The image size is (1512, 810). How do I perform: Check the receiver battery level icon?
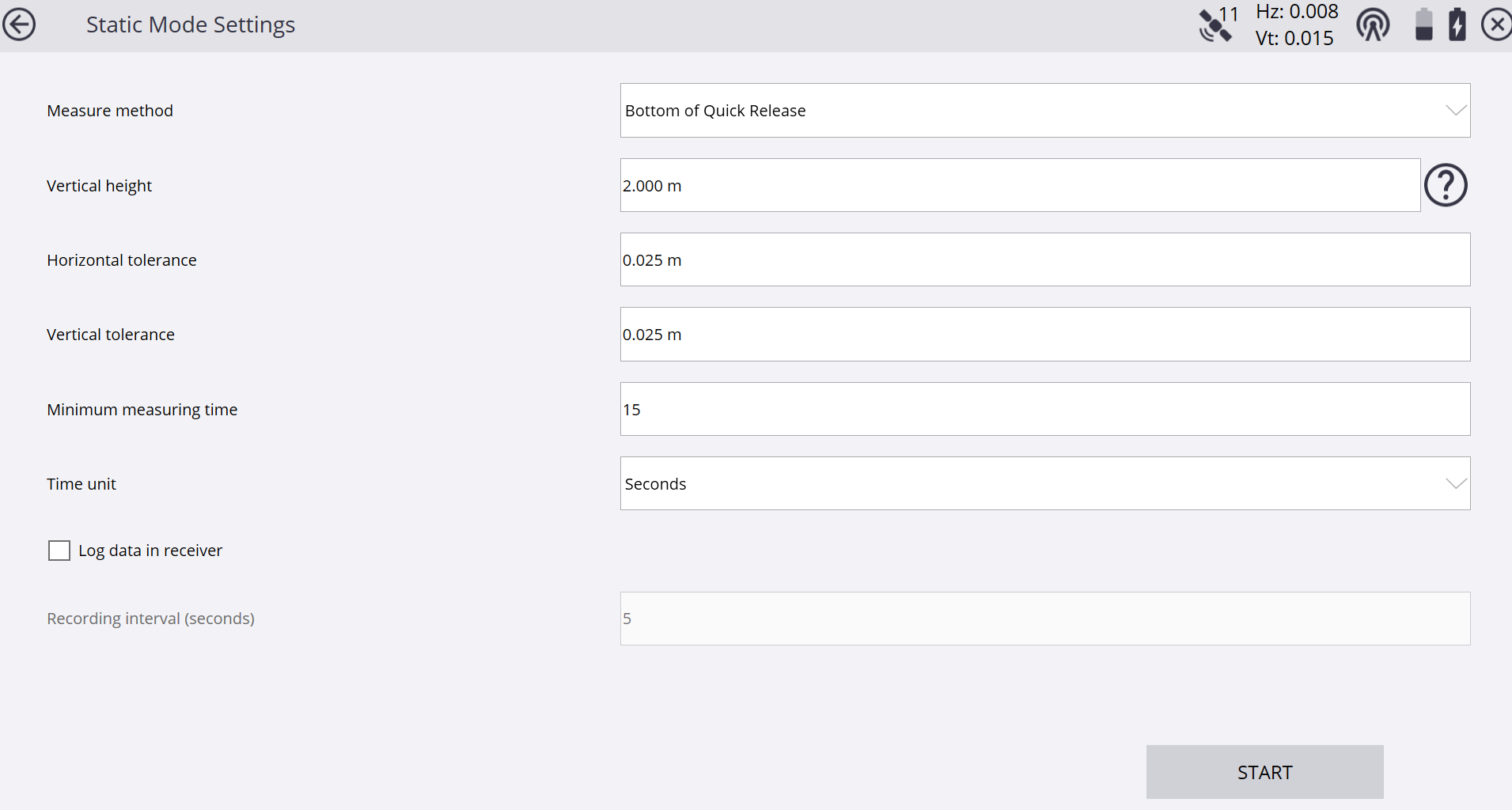click(x=1423, y=25)
